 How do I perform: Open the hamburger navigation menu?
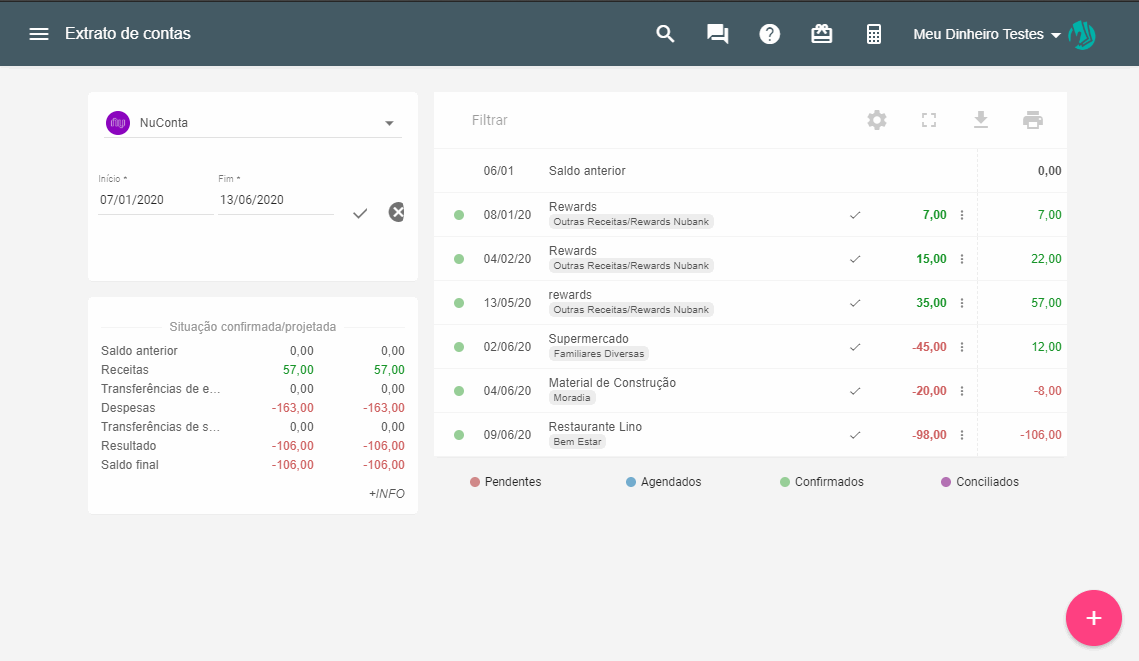coord(39,34)
